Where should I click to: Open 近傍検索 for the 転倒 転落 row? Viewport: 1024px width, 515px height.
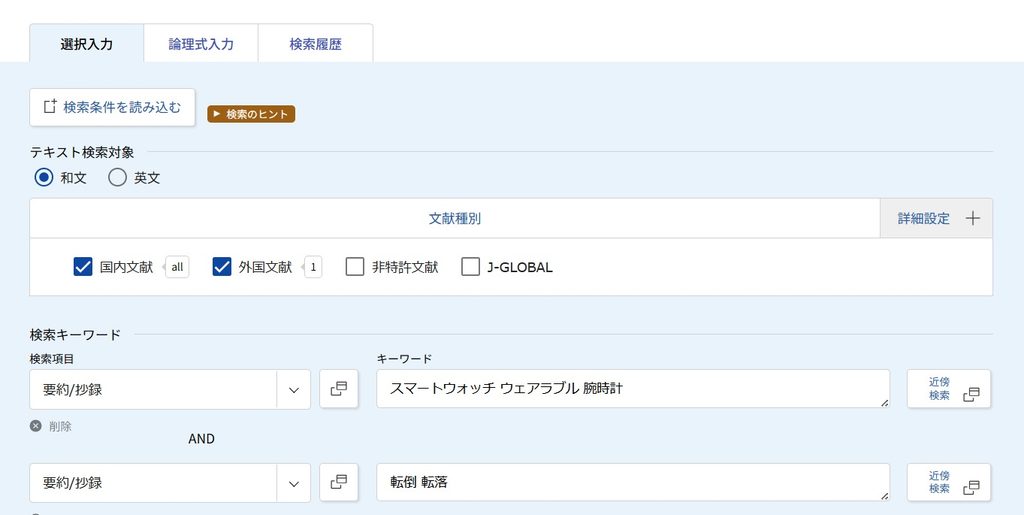tap(949, 482)
